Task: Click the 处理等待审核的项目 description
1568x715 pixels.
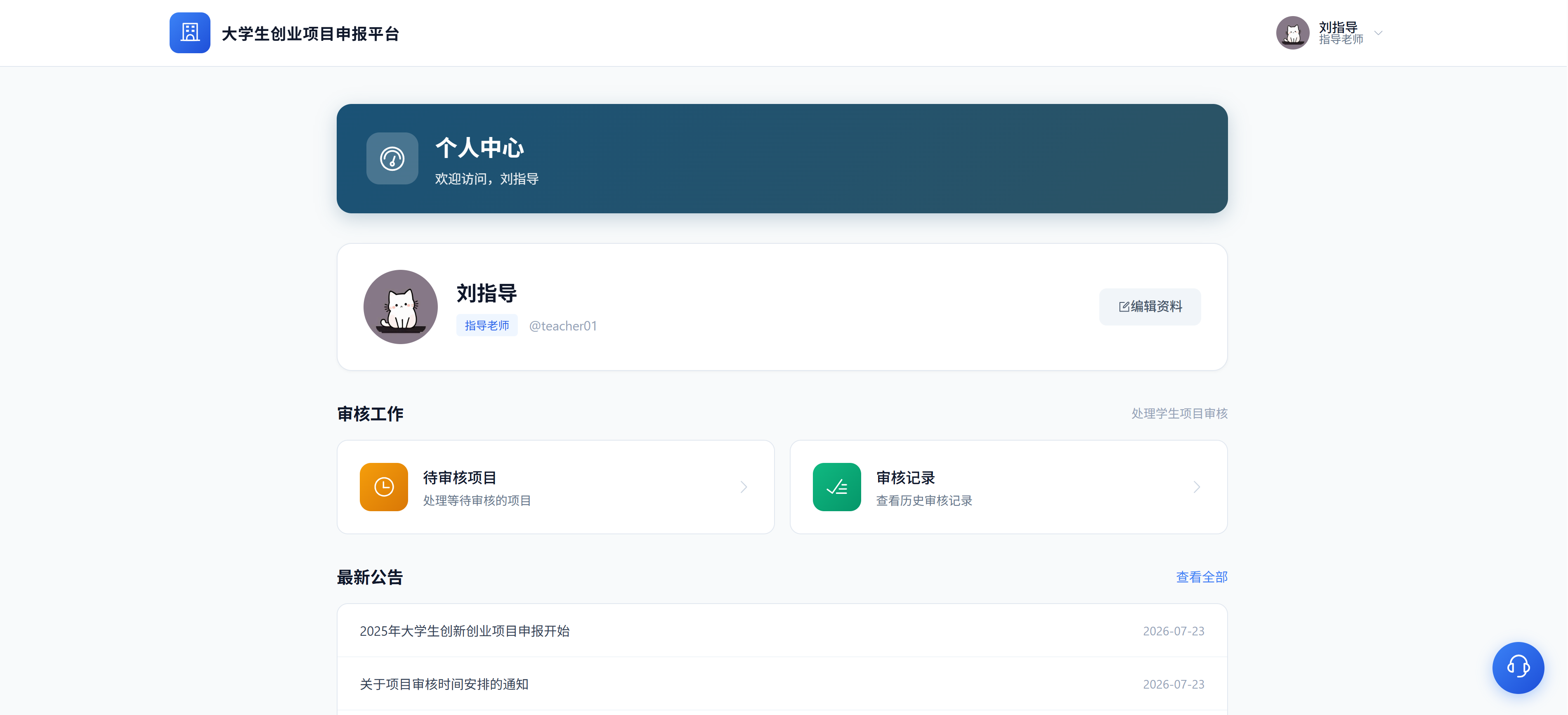Action: pyautogui.click(x=477, y=500)
